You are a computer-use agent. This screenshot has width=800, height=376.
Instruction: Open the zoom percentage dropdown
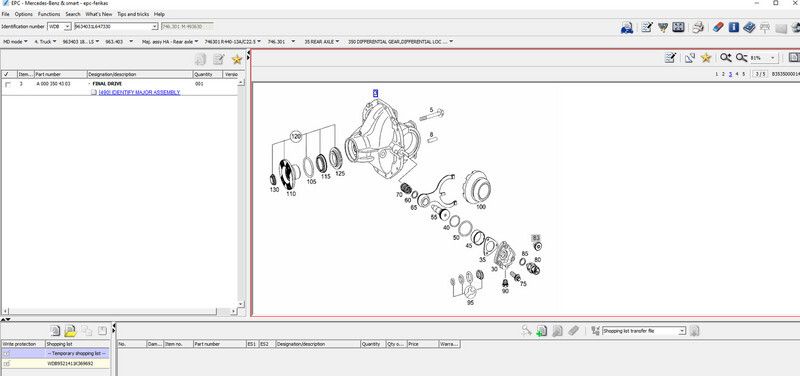[773, 58]
